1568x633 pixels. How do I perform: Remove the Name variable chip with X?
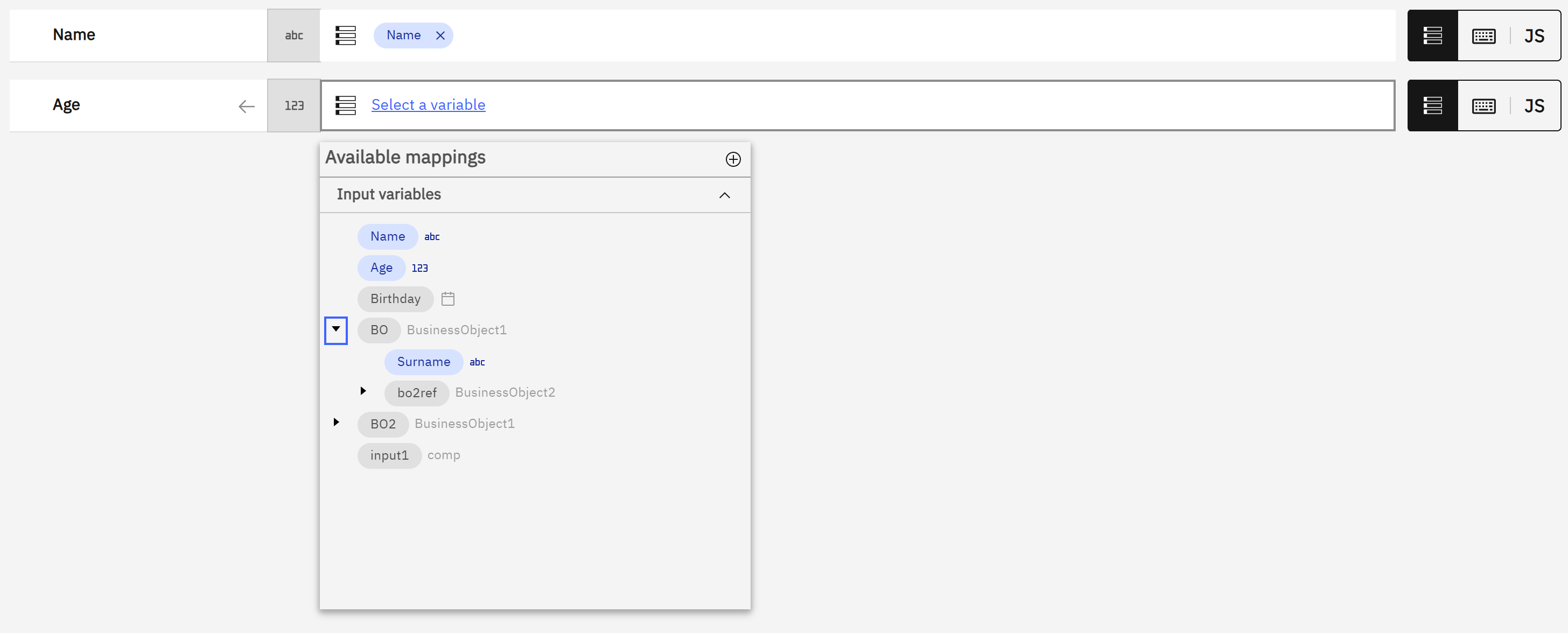(x=440, y=36)
